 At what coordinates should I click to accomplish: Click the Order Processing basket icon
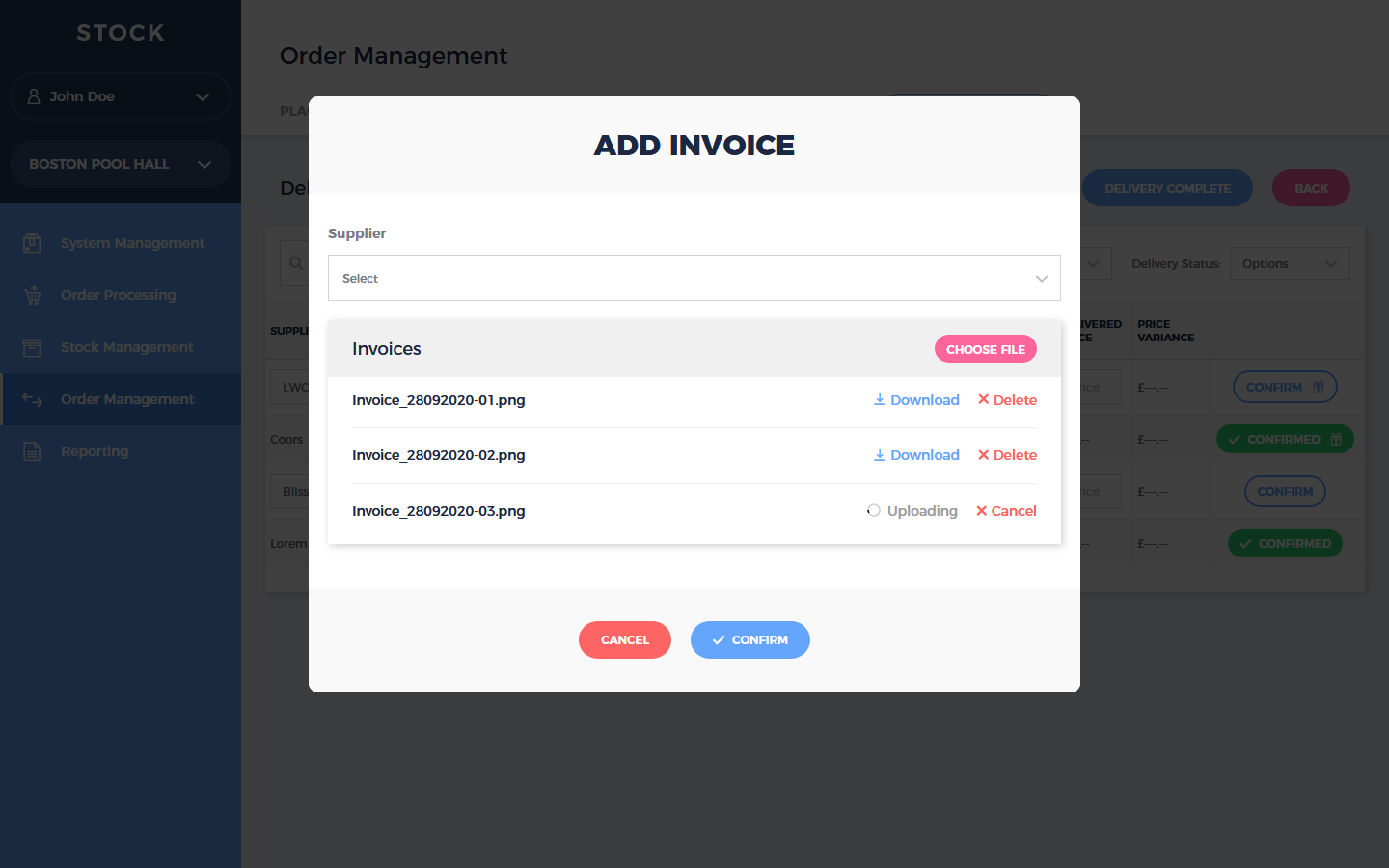click(x=32, y=295)
